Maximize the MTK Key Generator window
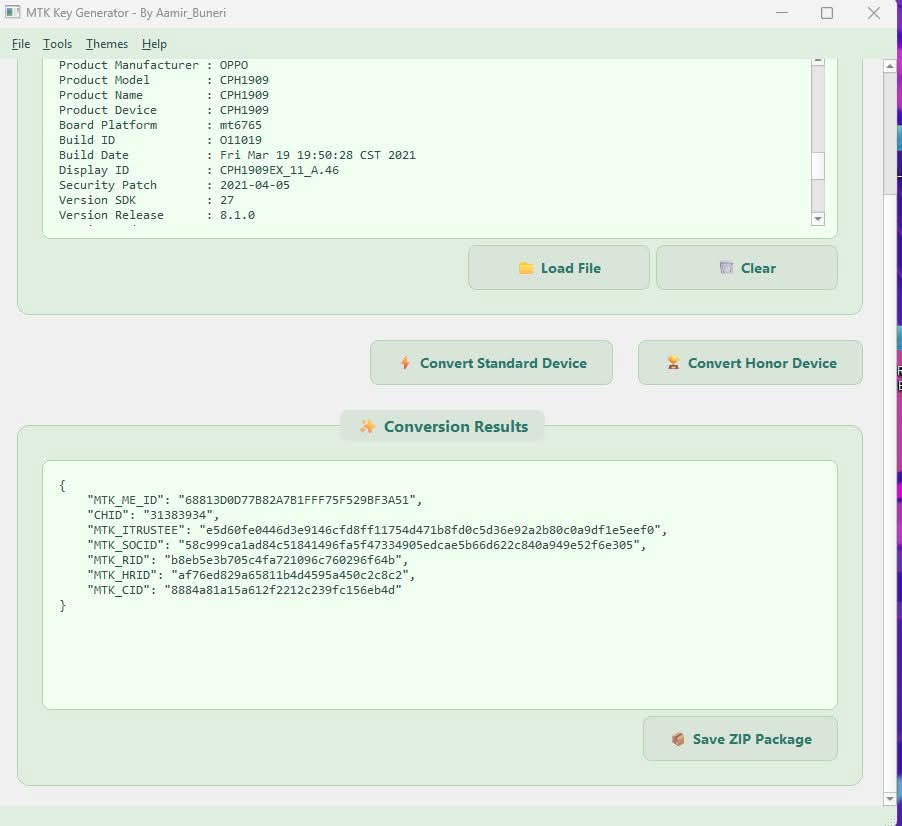Screen dimensions: 902x826 (827, 13)
